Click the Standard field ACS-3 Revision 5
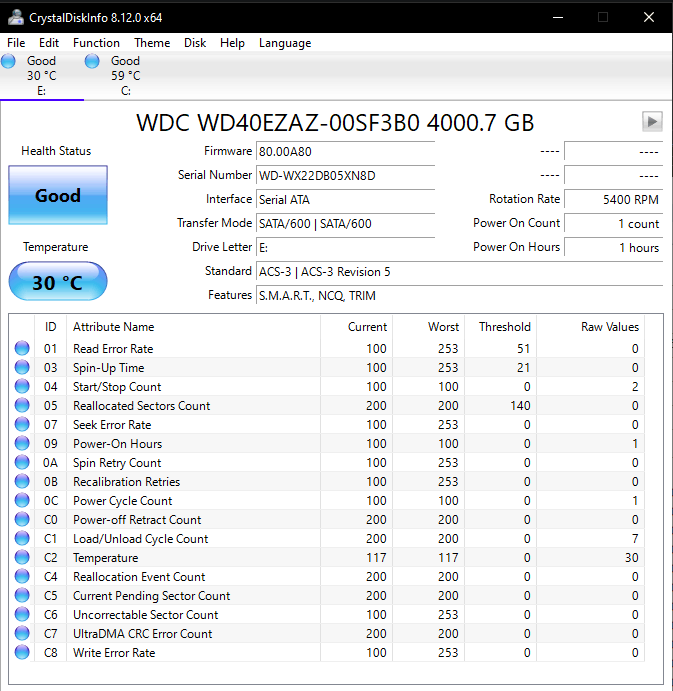Screen dimensions: 673x691 [460, 271]
